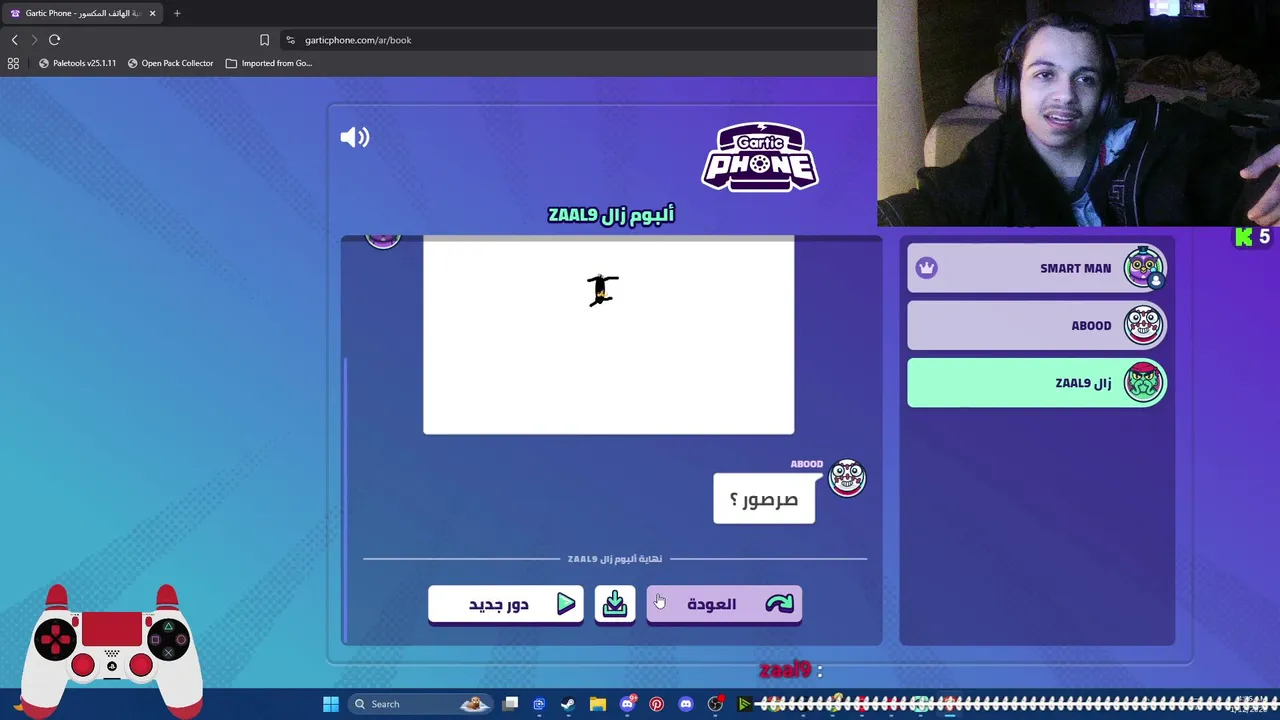
Task: Mute the Gartic Phone sound speaker icon
Action: 355,137
